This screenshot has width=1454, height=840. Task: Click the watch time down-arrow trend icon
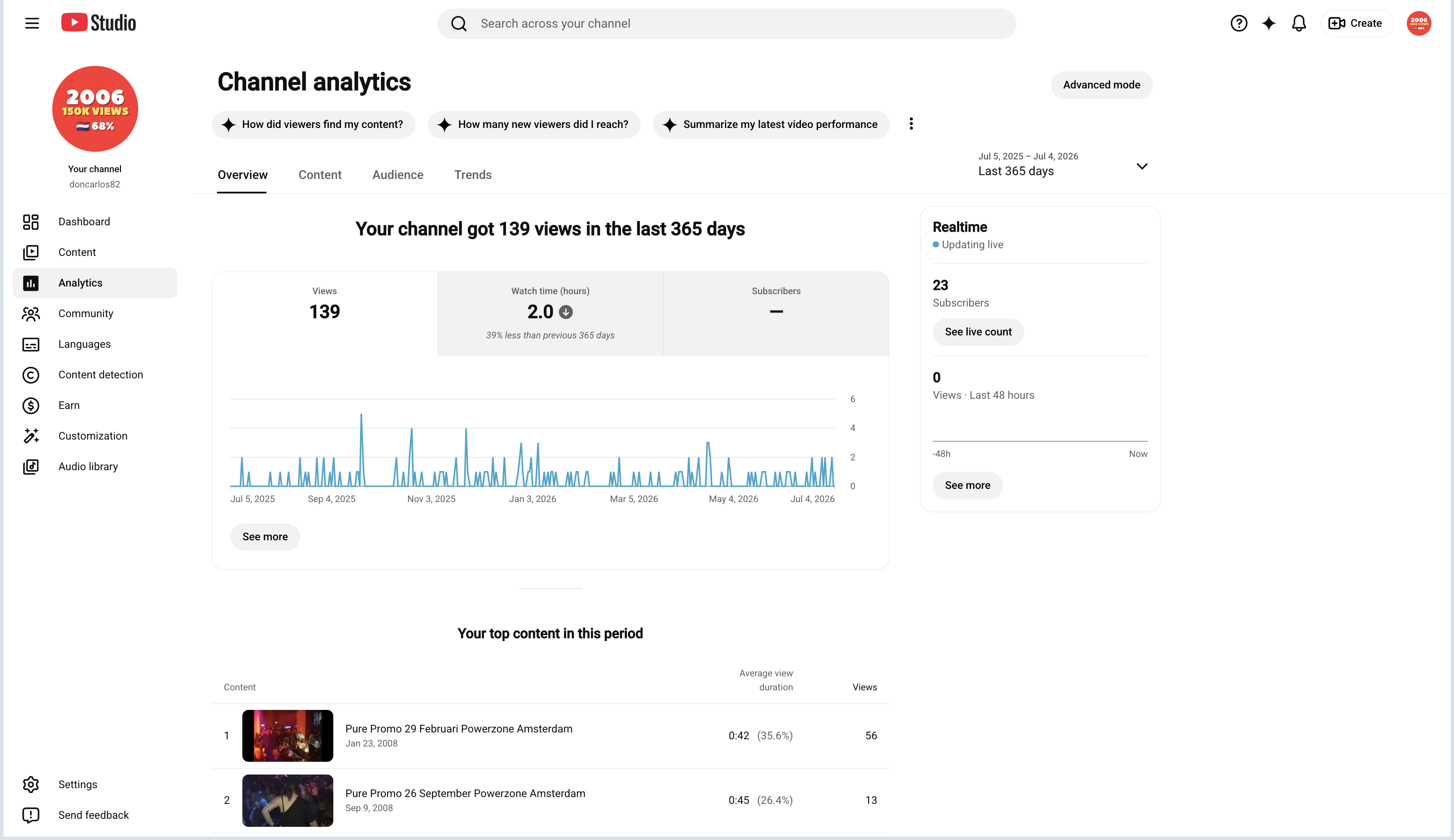(x=566, y=312)
